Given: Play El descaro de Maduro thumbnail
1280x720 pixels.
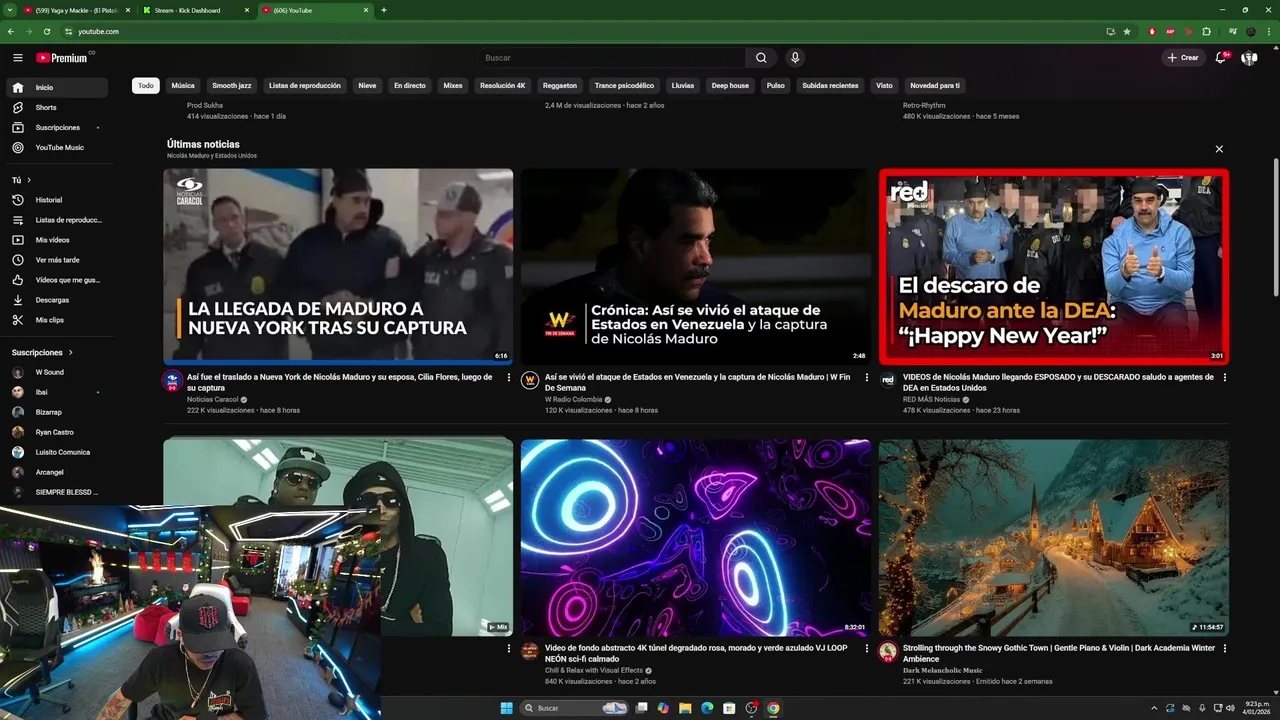Looking at the screenshot, I should click(1054, 266).
